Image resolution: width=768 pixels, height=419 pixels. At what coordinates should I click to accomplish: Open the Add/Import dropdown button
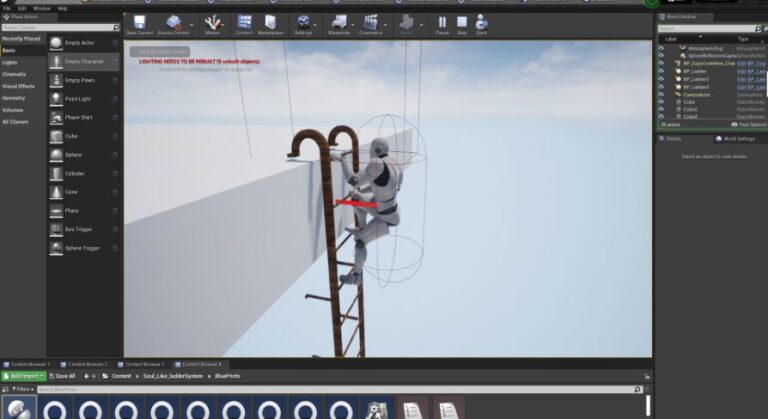point(24,376)
